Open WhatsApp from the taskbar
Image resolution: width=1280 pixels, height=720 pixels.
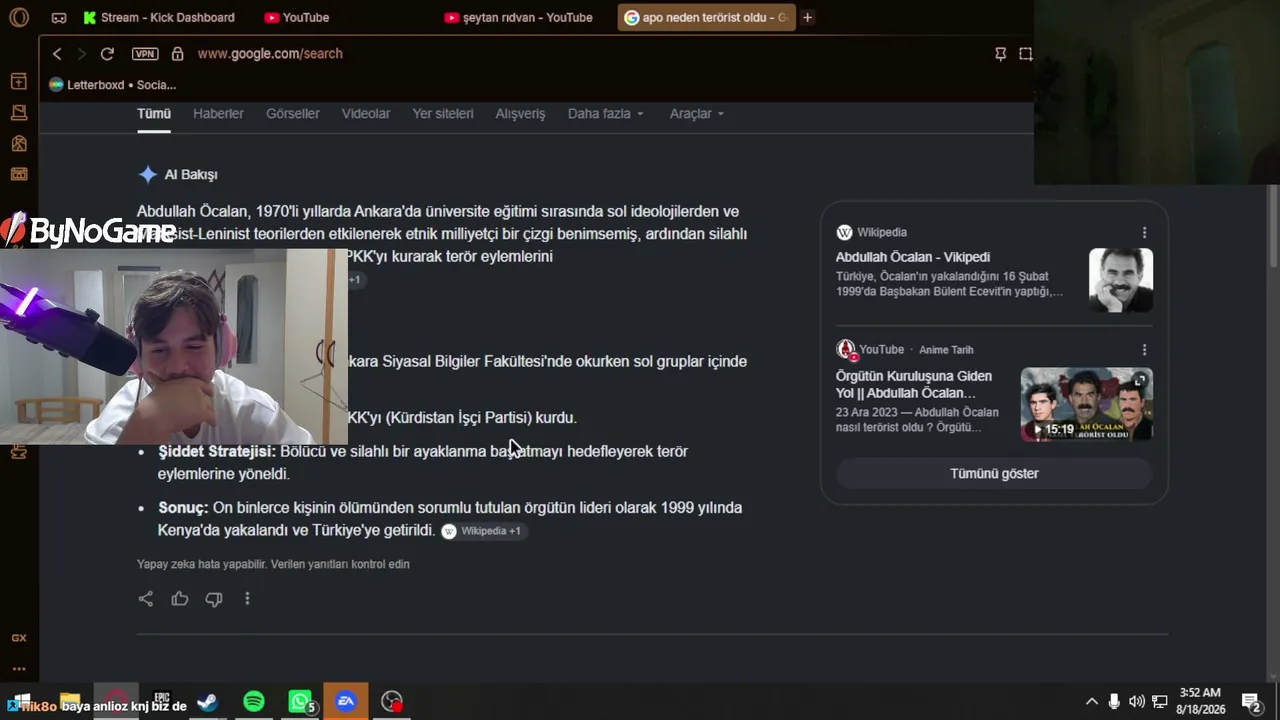click(x=301, y=702)
